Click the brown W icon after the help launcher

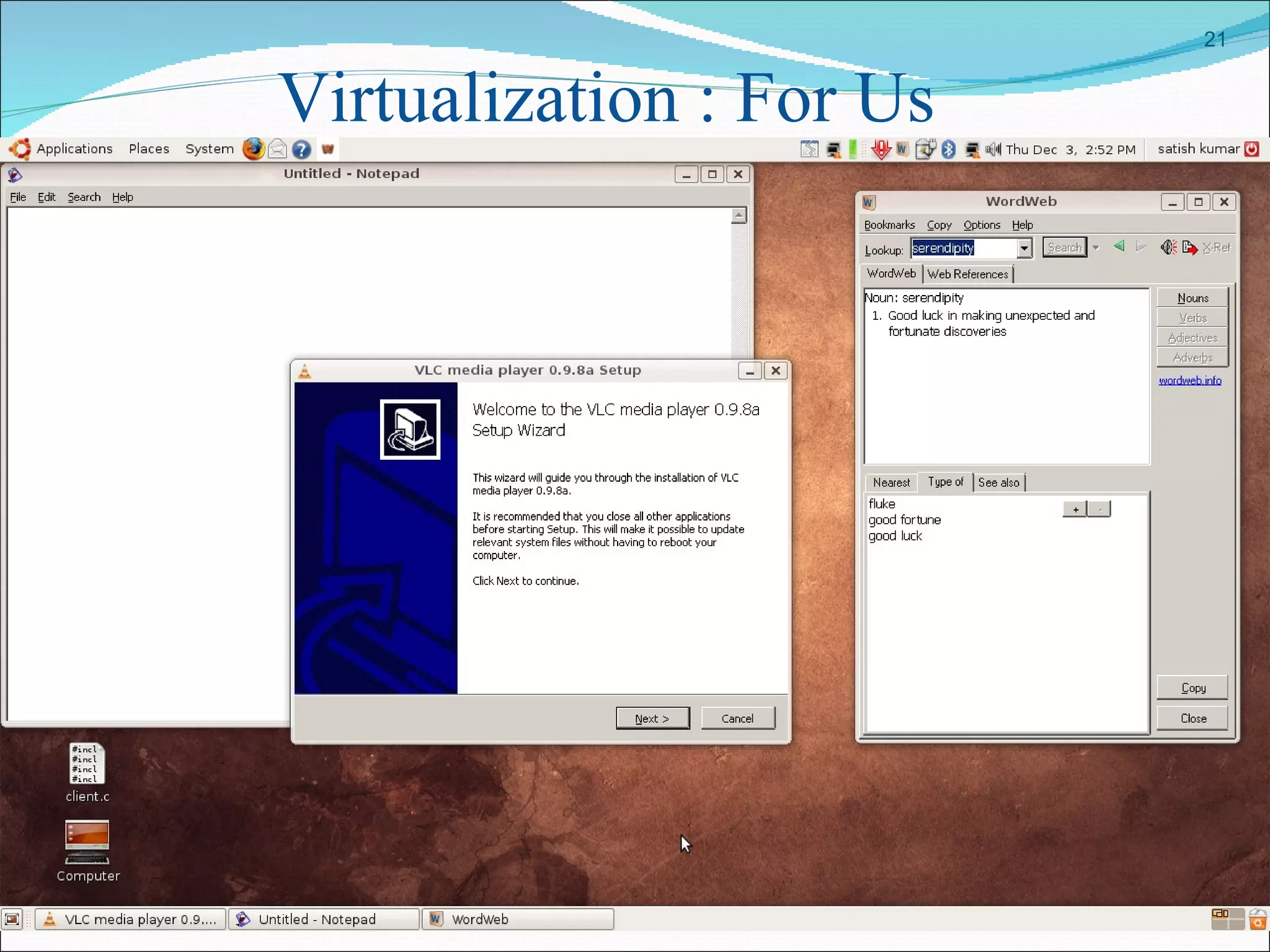tap(327, 149)
